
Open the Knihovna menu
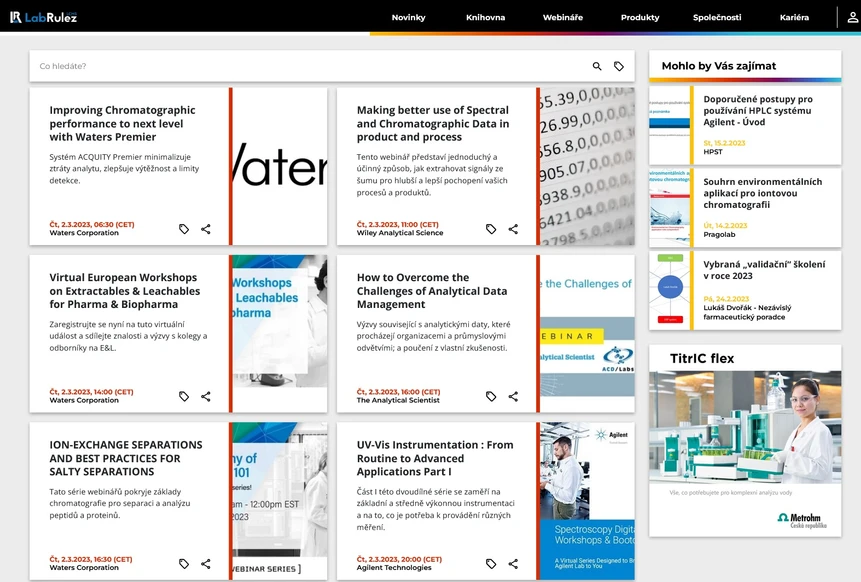[485, 18]
